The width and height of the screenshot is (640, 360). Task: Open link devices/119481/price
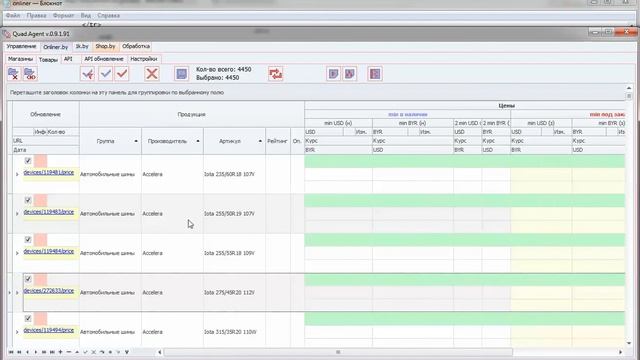(49, 173)
